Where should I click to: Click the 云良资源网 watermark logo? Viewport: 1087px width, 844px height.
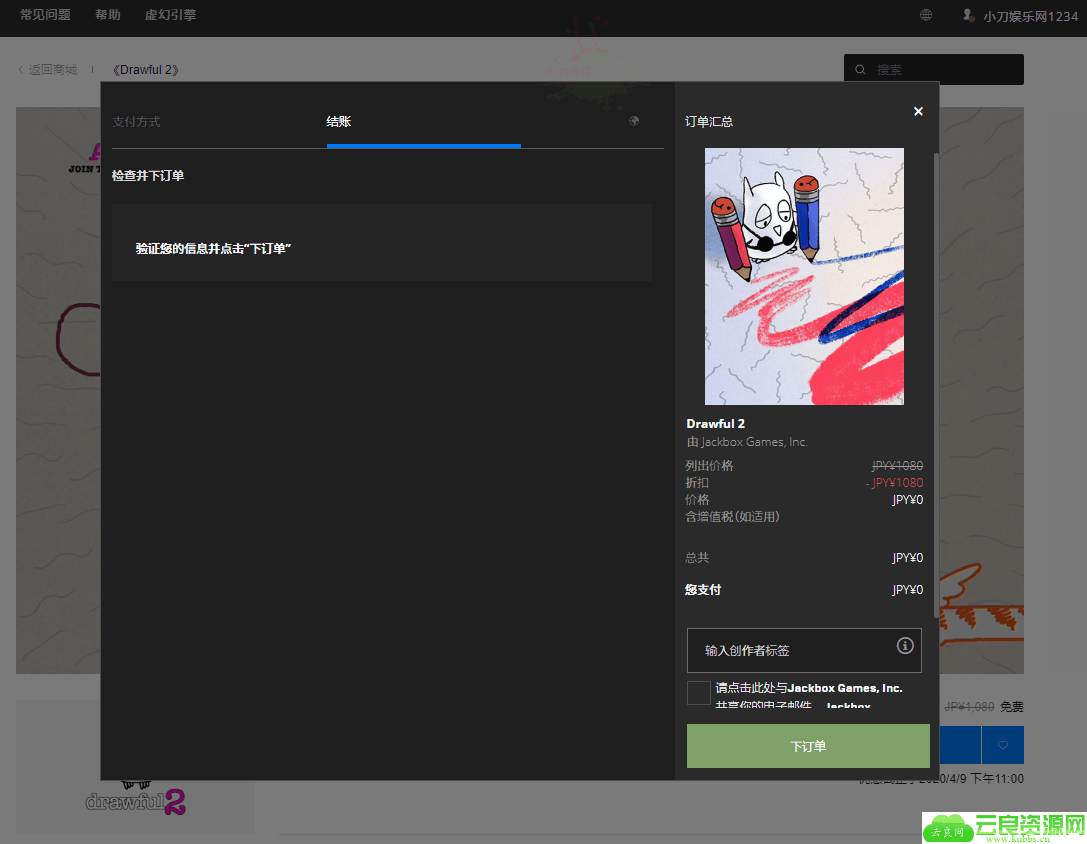coord(1003,827)
